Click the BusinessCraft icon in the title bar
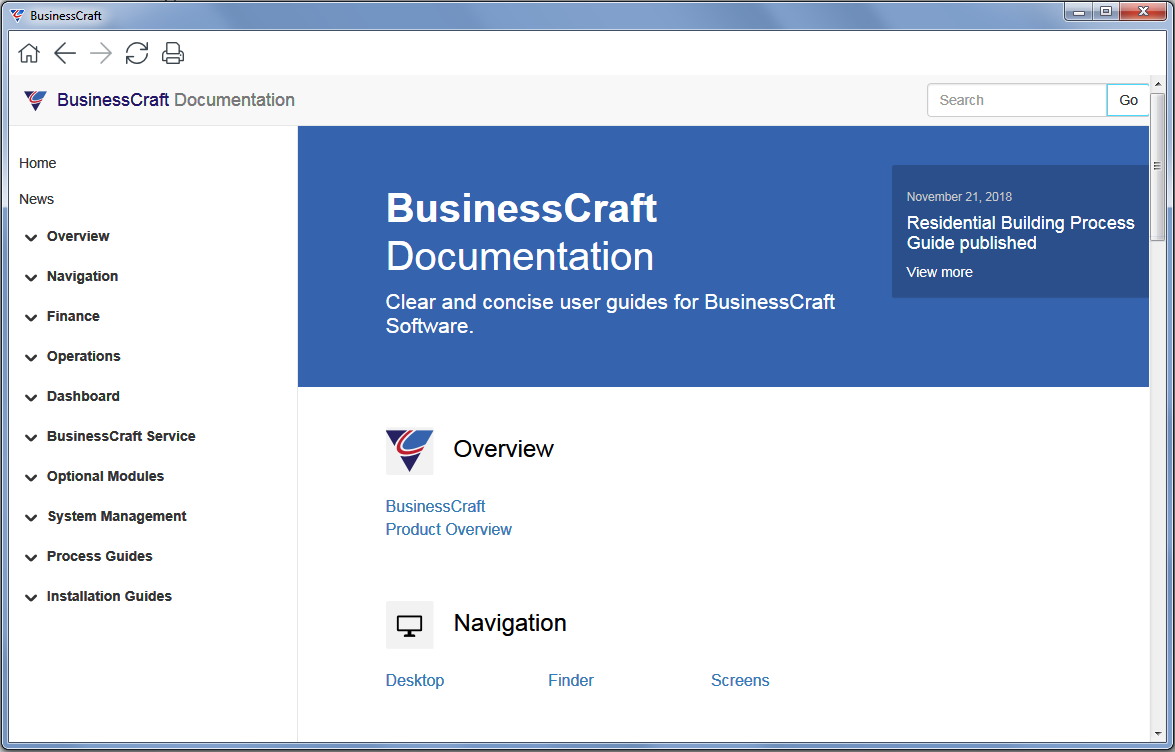Image resolution: width=1175 pixels, height=752 pixels. [17, 15]
